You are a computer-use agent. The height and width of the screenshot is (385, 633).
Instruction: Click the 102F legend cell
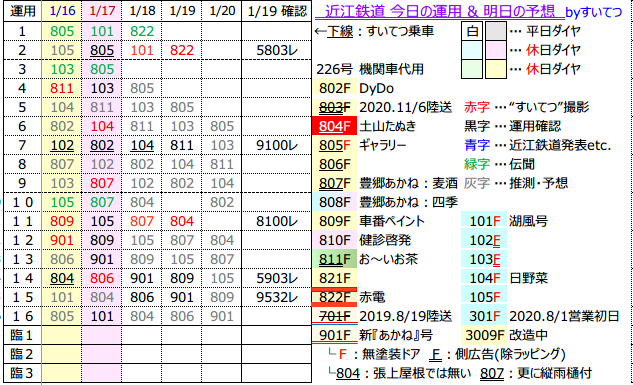pos(484,240)
